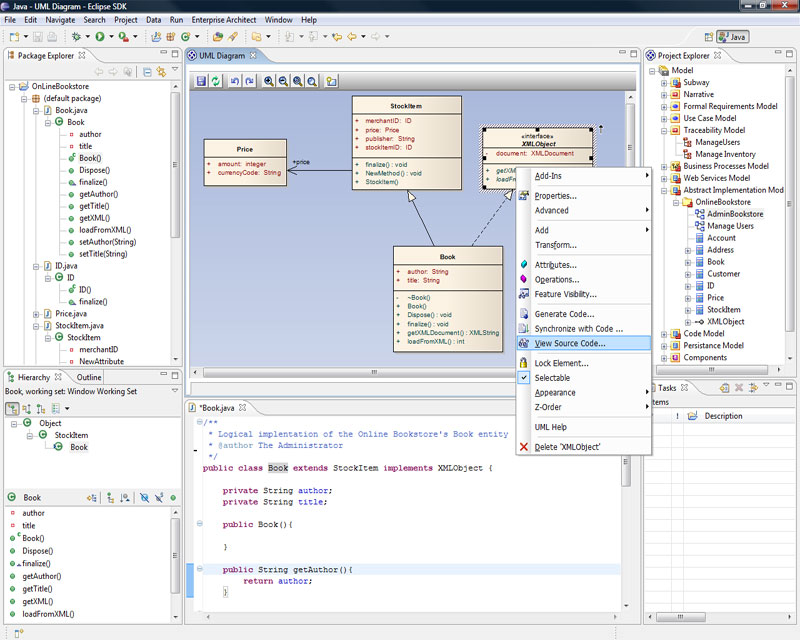Zoom out on the UML diagram
This screenshot has height=640, width=800.
coord(284,81)
